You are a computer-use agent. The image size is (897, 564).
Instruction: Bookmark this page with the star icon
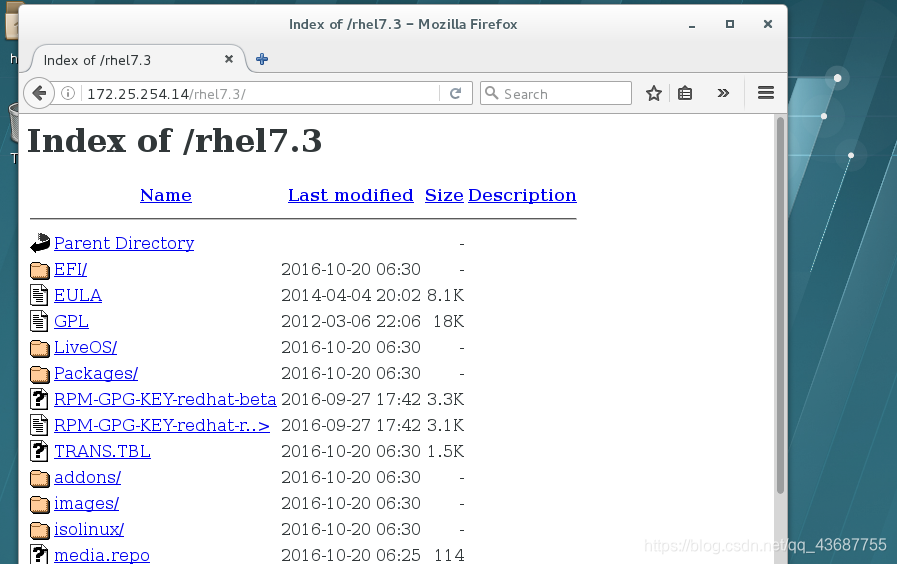tap(653, 93)
